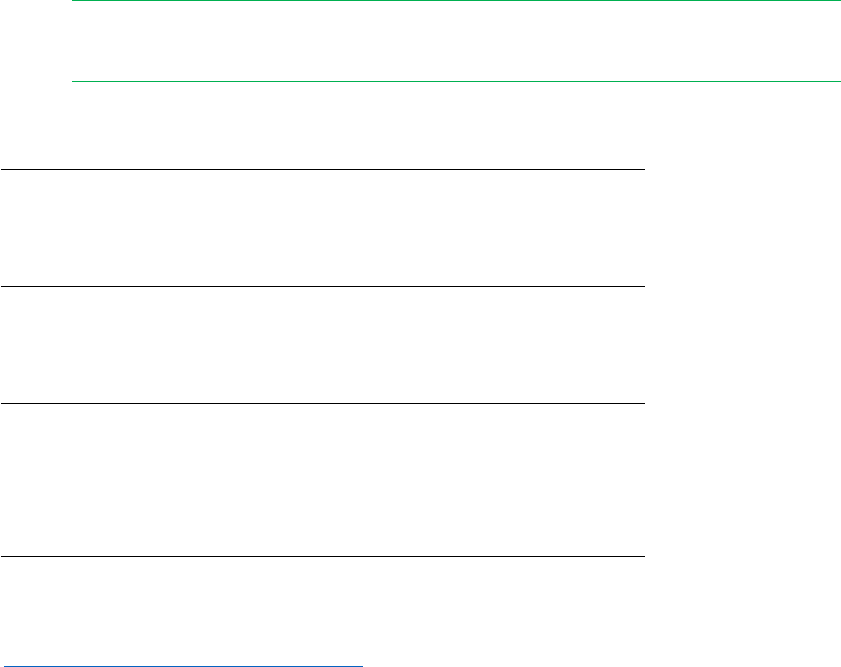Click the right end of the first black rule
The width and height of the screenshot is (841, 667).
(643, 170)
